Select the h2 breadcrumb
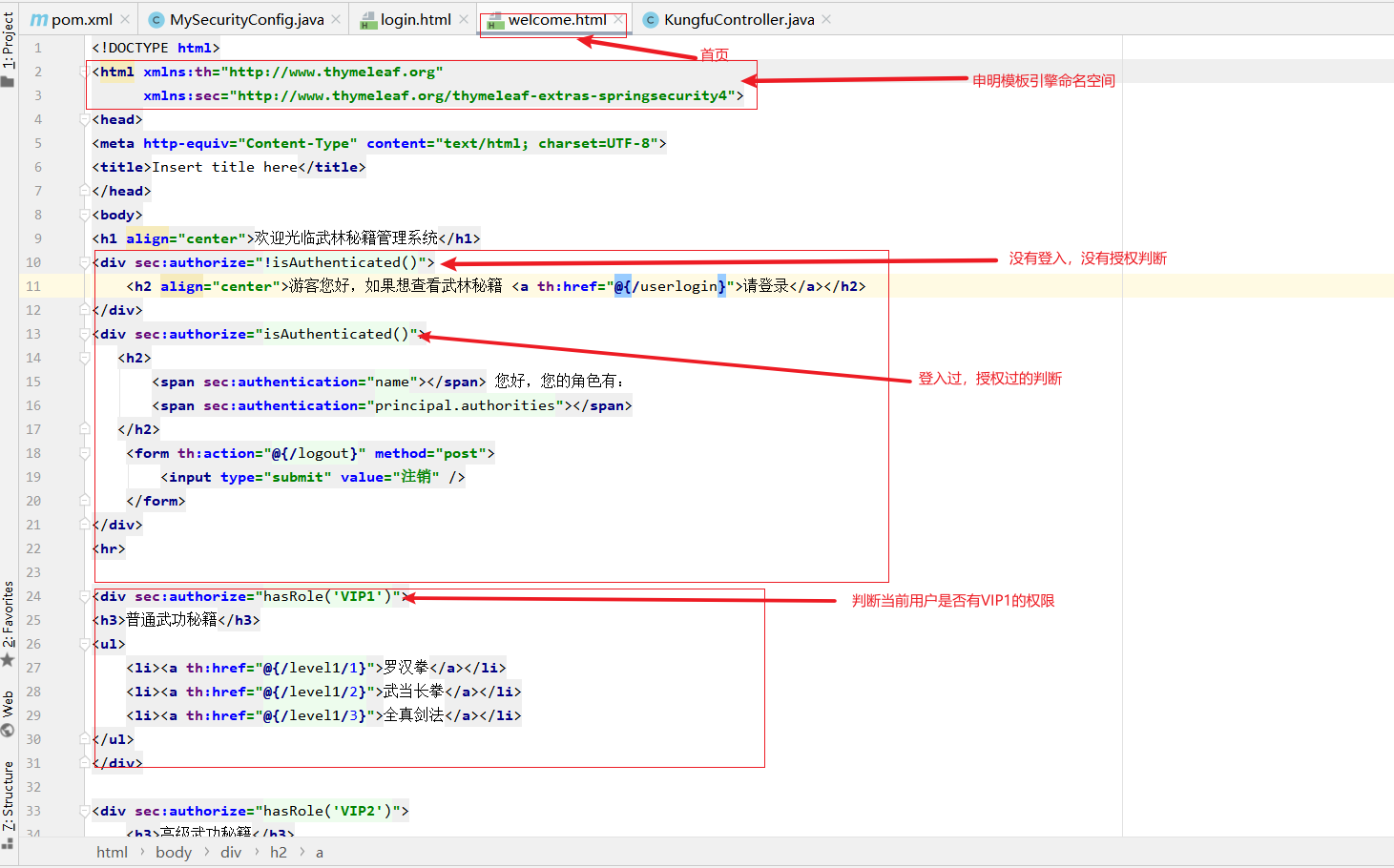1394x868 pixels. 278,852
